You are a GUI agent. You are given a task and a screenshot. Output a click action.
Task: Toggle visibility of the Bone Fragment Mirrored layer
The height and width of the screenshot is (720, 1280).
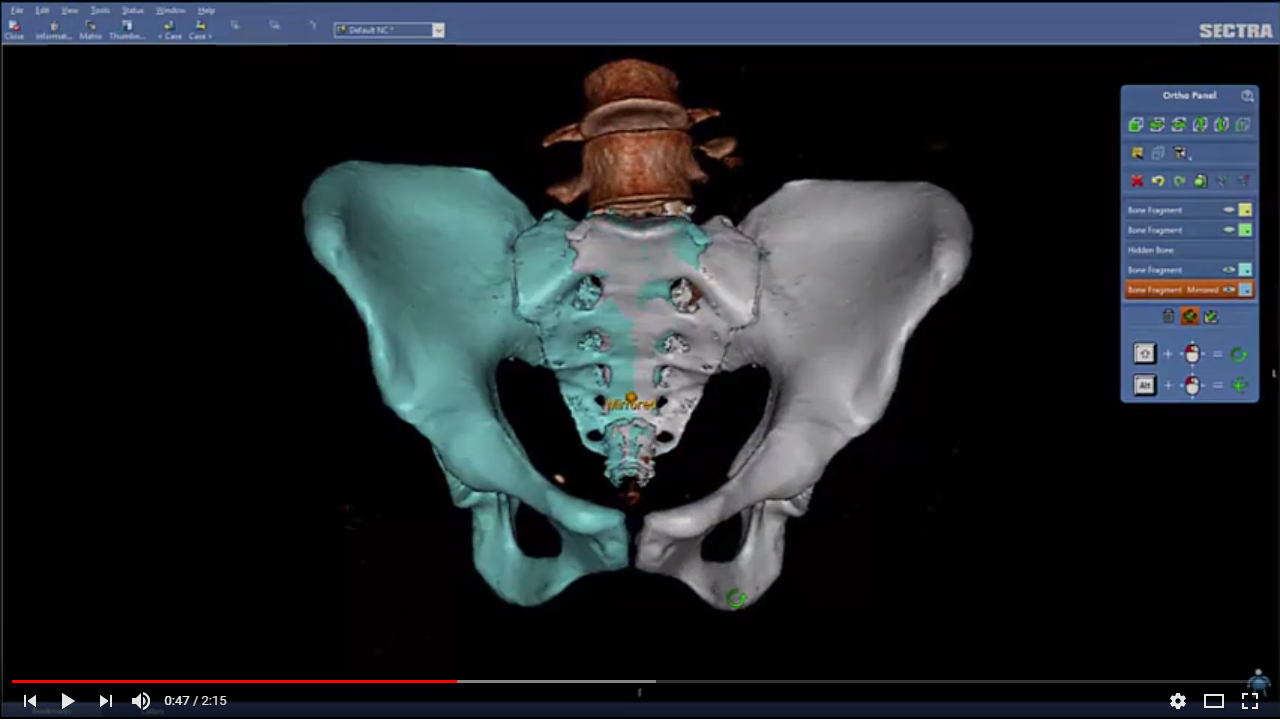click(x=1231, y=289)
